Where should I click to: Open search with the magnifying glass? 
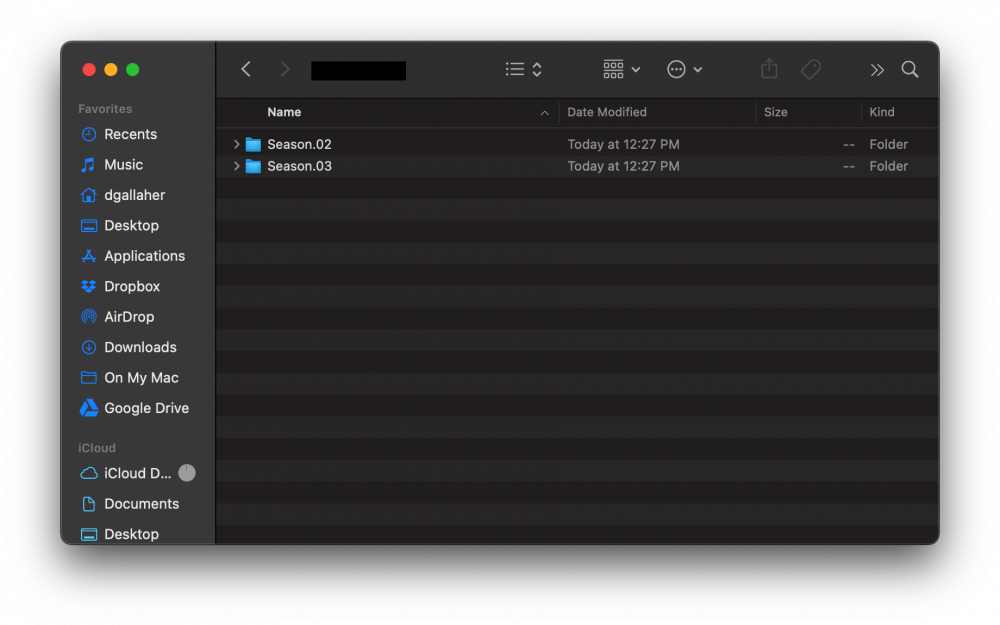tap(910, 70)
